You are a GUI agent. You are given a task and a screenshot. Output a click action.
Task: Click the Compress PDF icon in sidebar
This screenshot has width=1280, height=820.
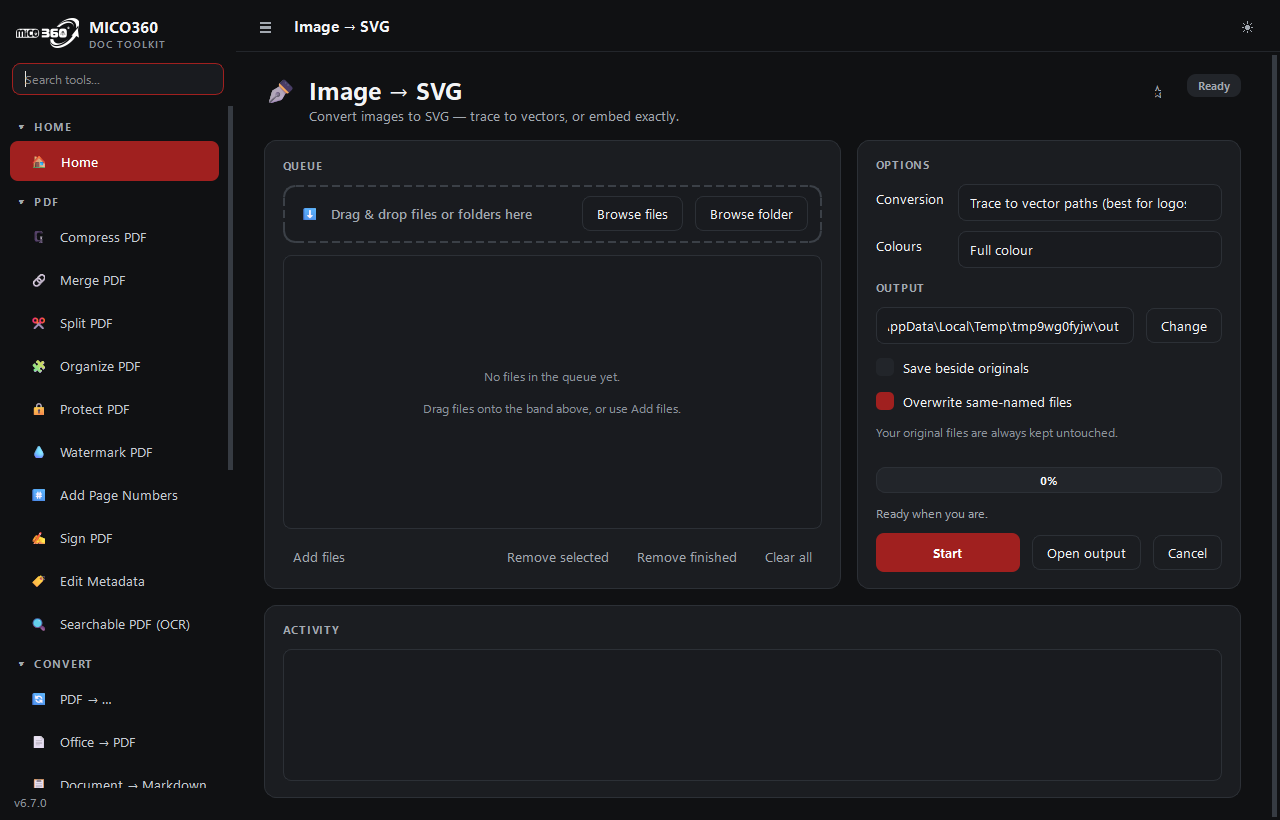[39, 238]
